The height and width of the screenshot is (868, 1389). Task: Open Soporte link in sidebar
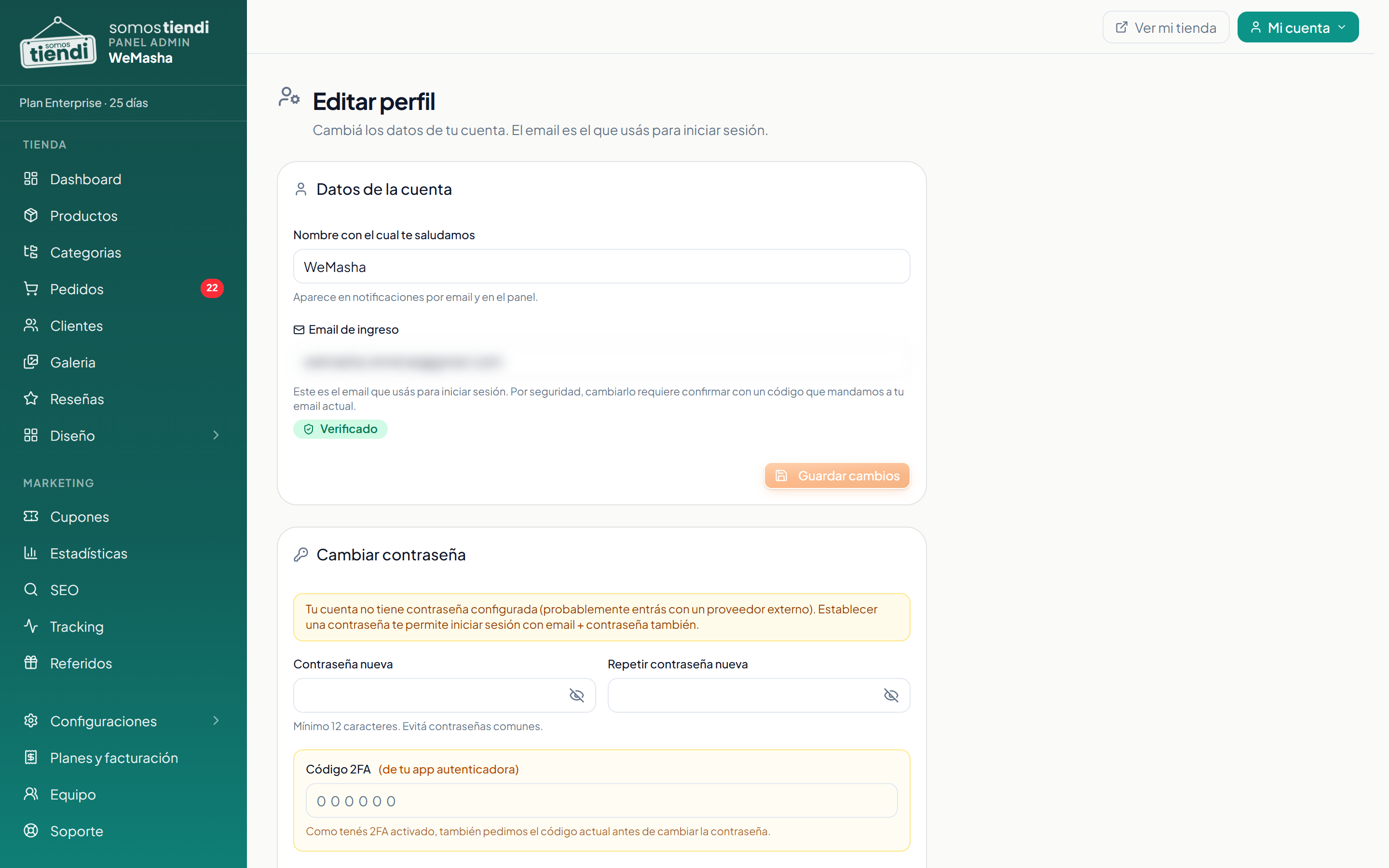(123, 831)
